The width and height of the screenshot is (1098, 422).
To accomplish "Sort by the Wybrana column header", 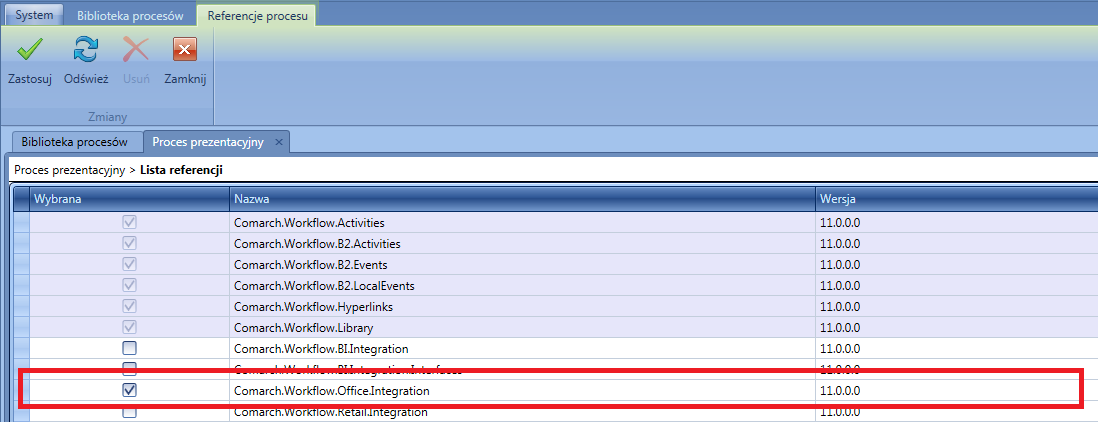I will (130, 199).
